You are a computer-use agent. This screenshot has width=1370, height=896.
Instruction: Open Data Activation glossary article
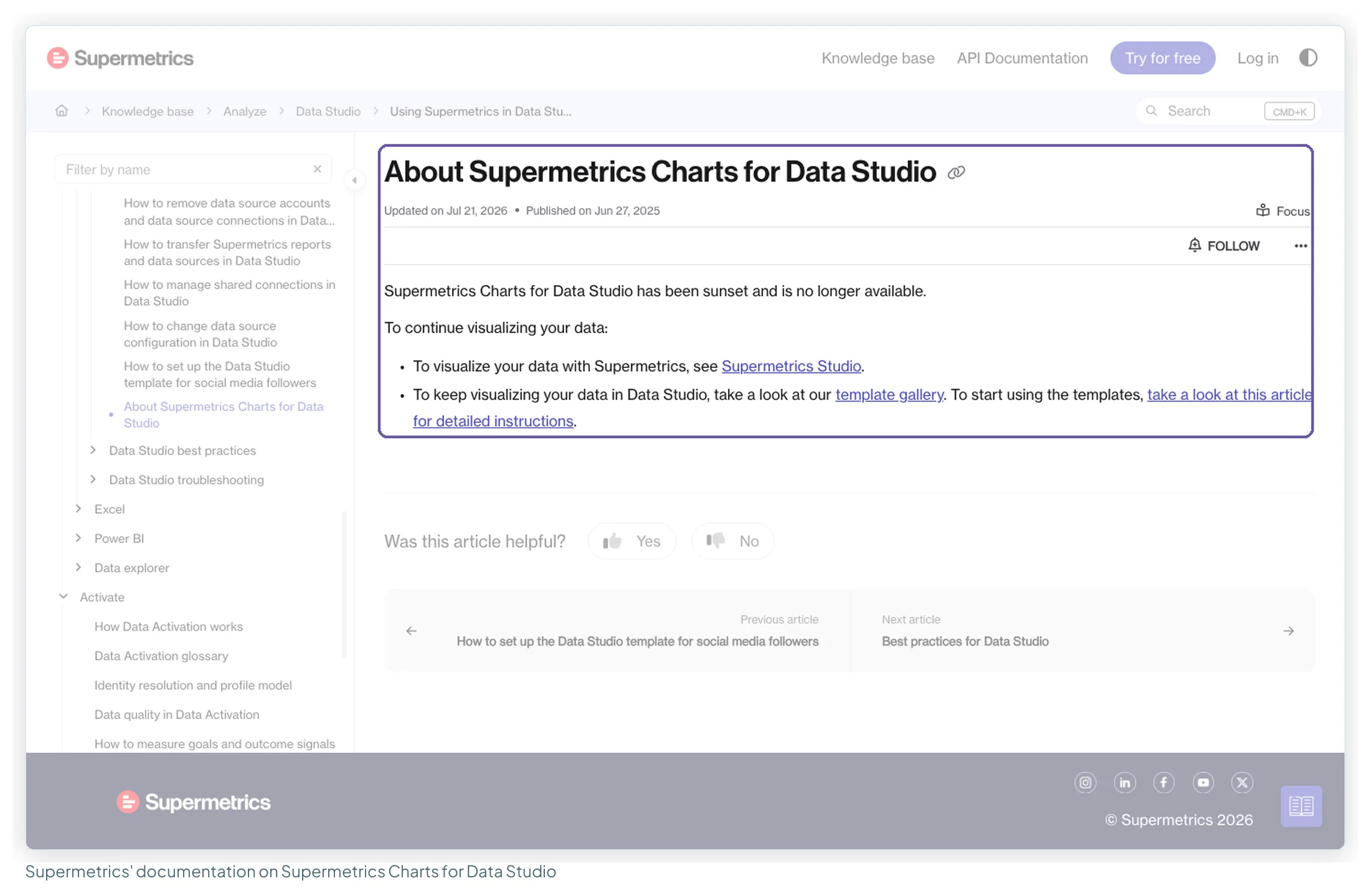pyautogui.click(x=161, y=656)
